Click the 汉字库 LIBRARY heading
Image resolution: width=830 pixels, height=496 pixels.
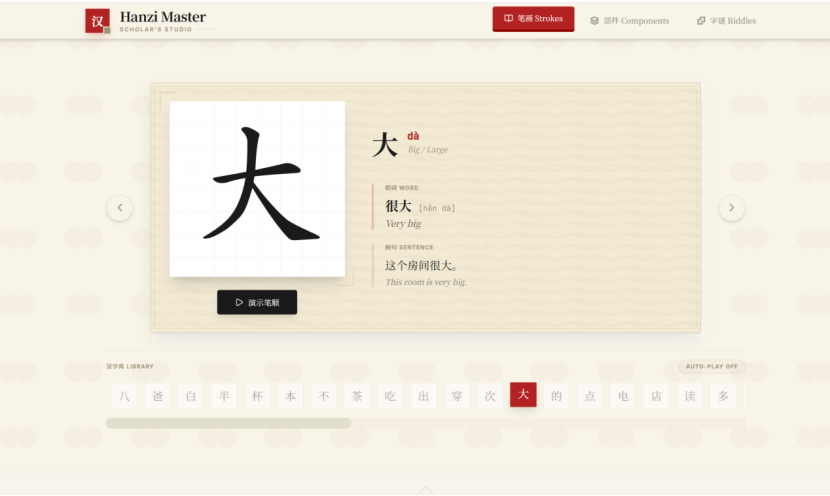point(130,366)
